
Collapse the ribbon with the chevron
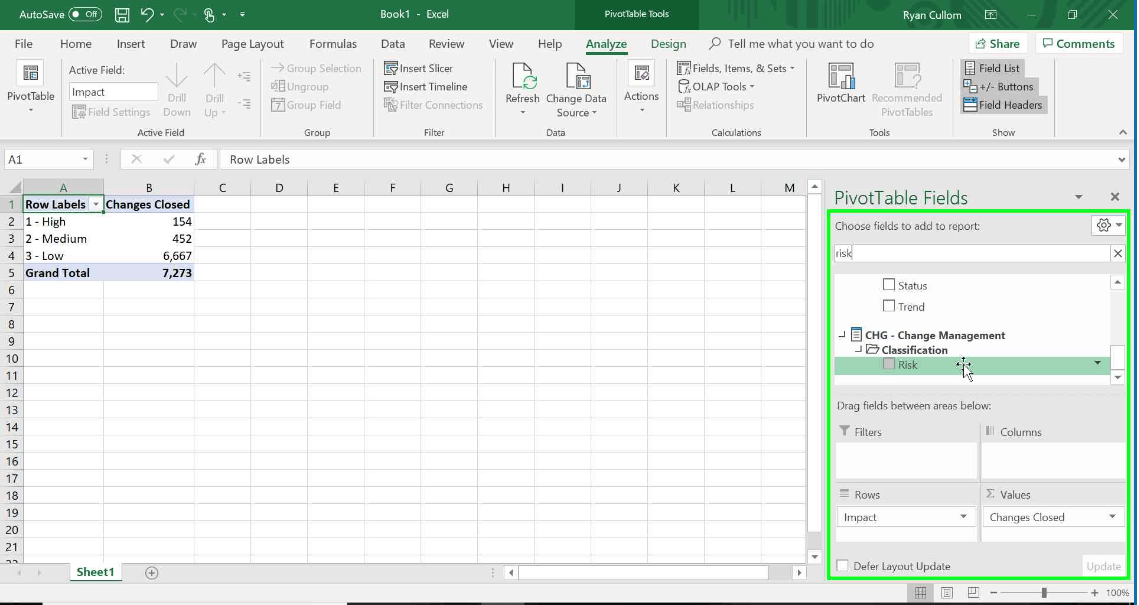tap(1123, 132)
